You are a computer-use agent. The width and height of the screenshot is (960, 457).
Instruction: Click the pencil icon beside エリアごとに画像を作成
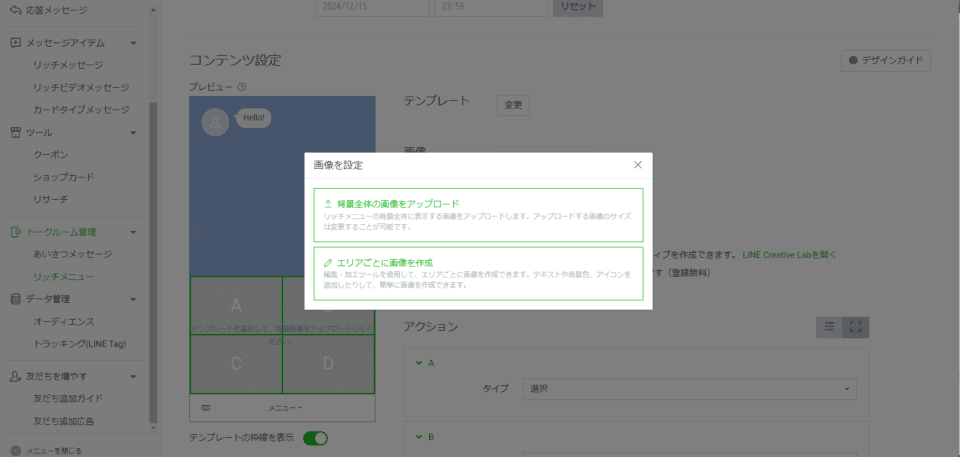328,262
